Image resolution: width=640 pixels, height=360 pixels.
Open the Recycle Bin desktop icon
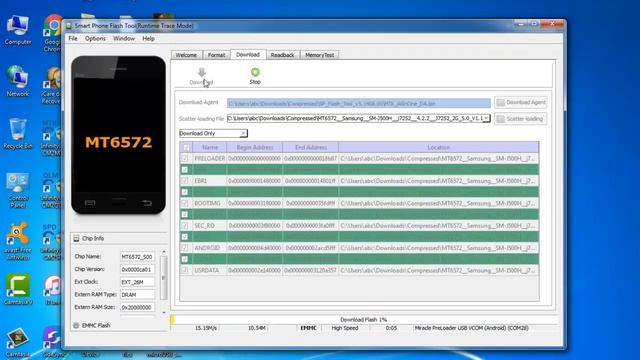18,133
